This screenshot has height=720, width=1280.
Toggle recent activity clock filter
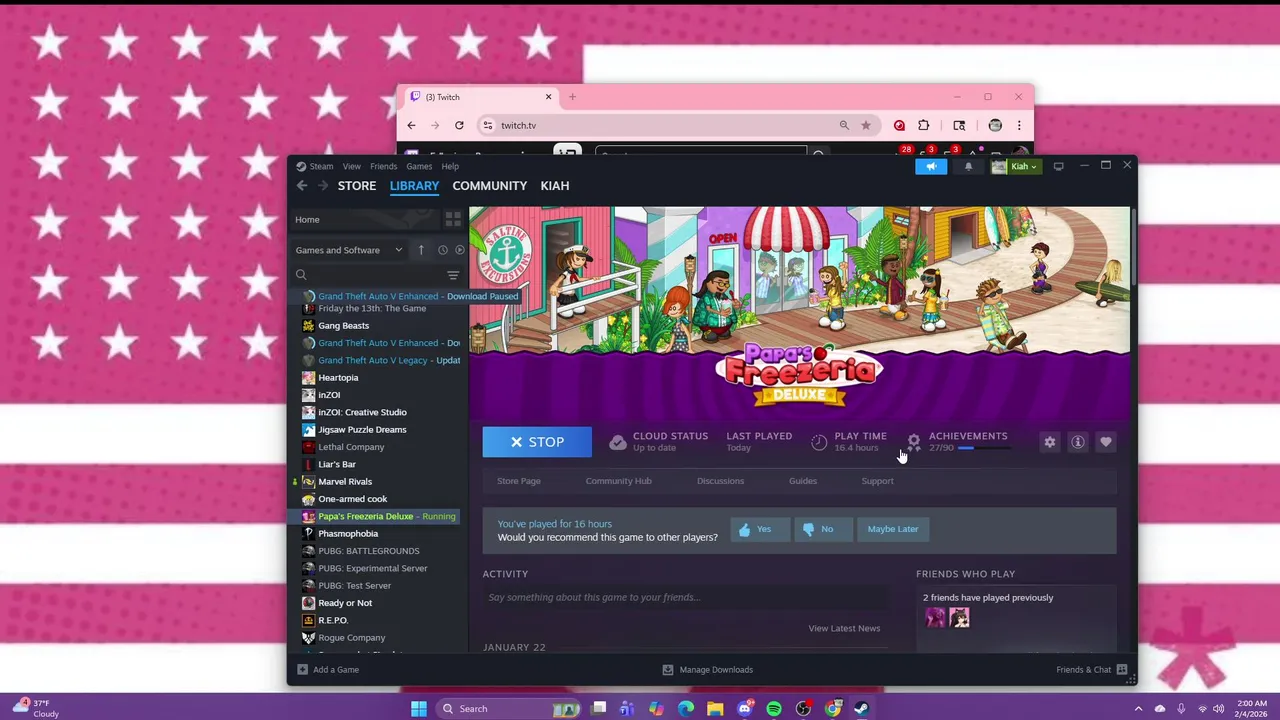(x=442, y=250)
